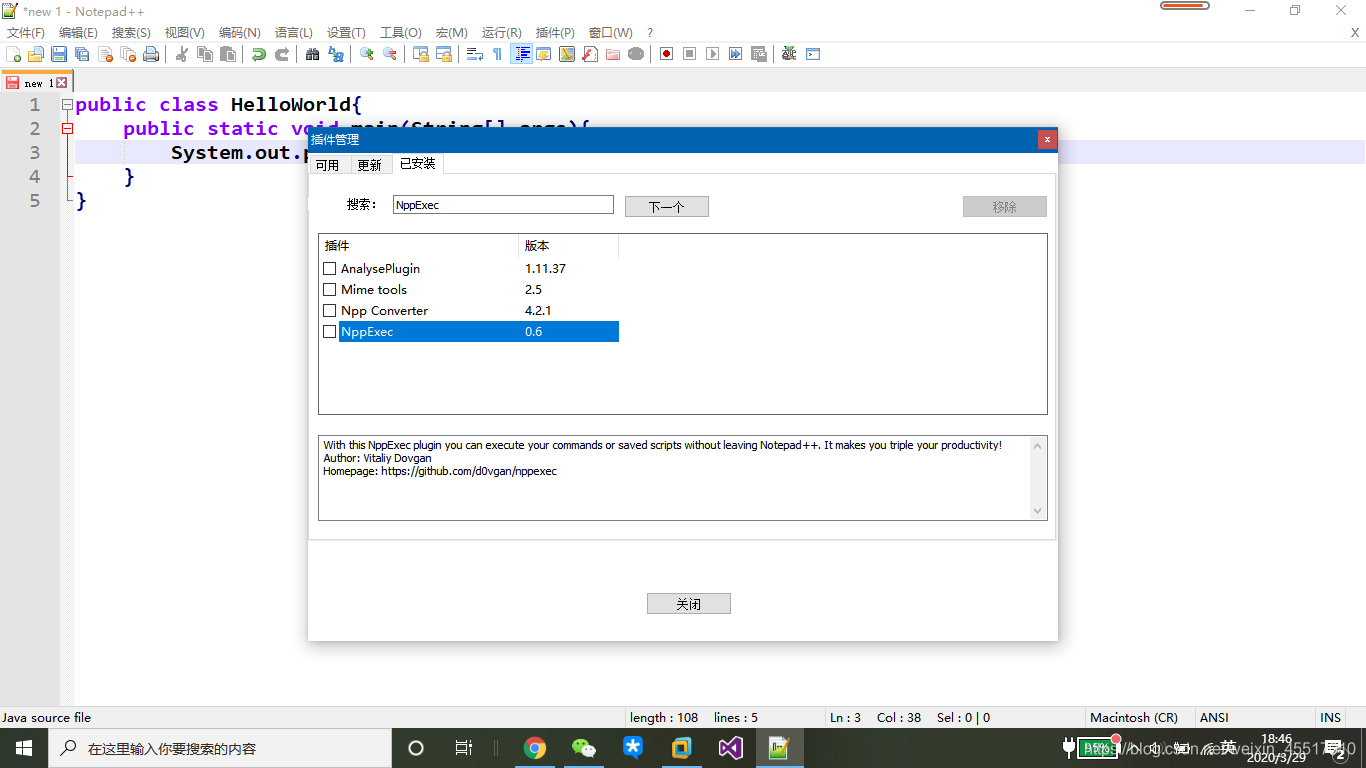1366x768 pixels.
Task: Select the Mime tools plugin row
Action: [469, 290]
